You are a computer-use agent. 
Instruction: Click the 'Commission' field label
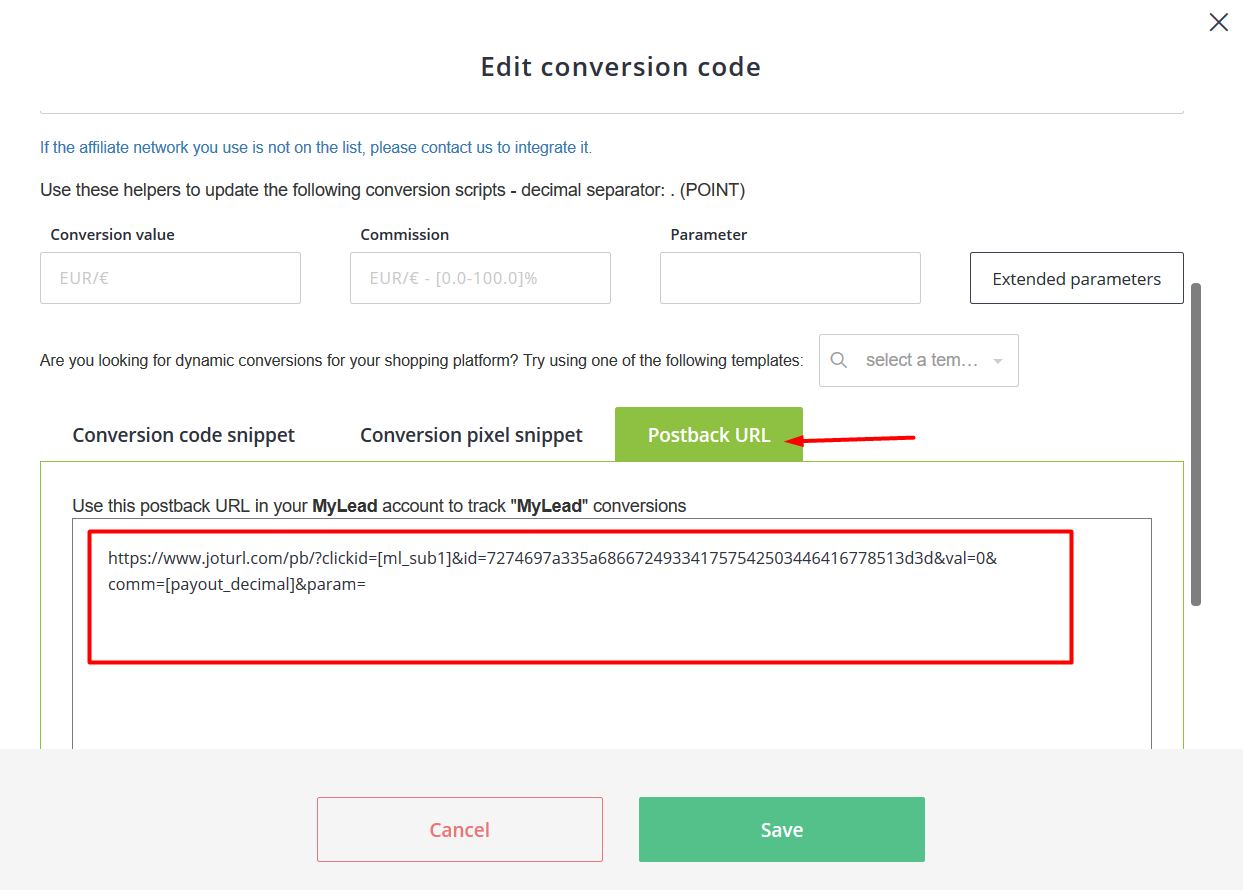[404, 235]
